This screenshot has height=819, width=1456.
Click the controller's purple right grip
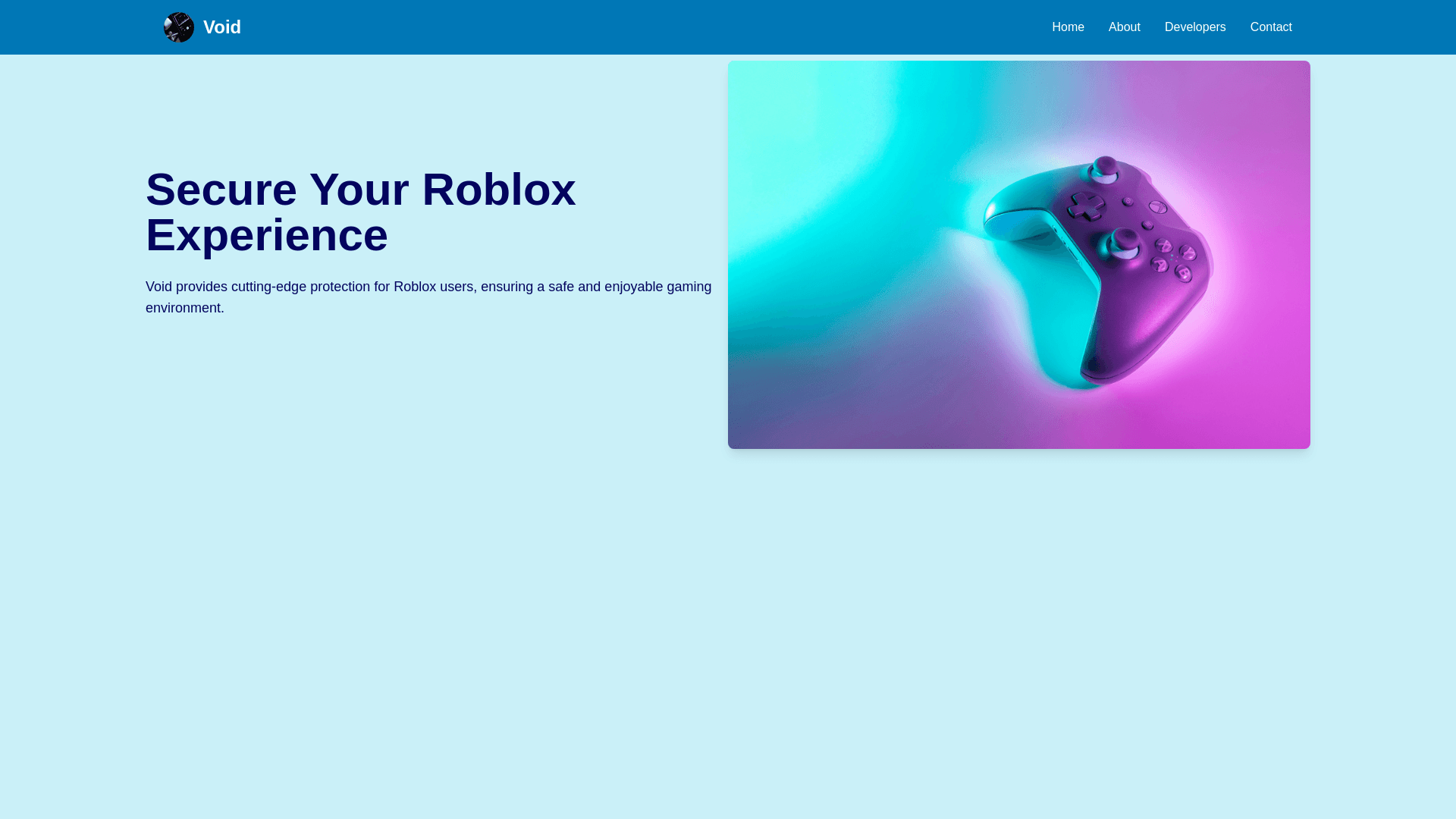click(1130, 334)
